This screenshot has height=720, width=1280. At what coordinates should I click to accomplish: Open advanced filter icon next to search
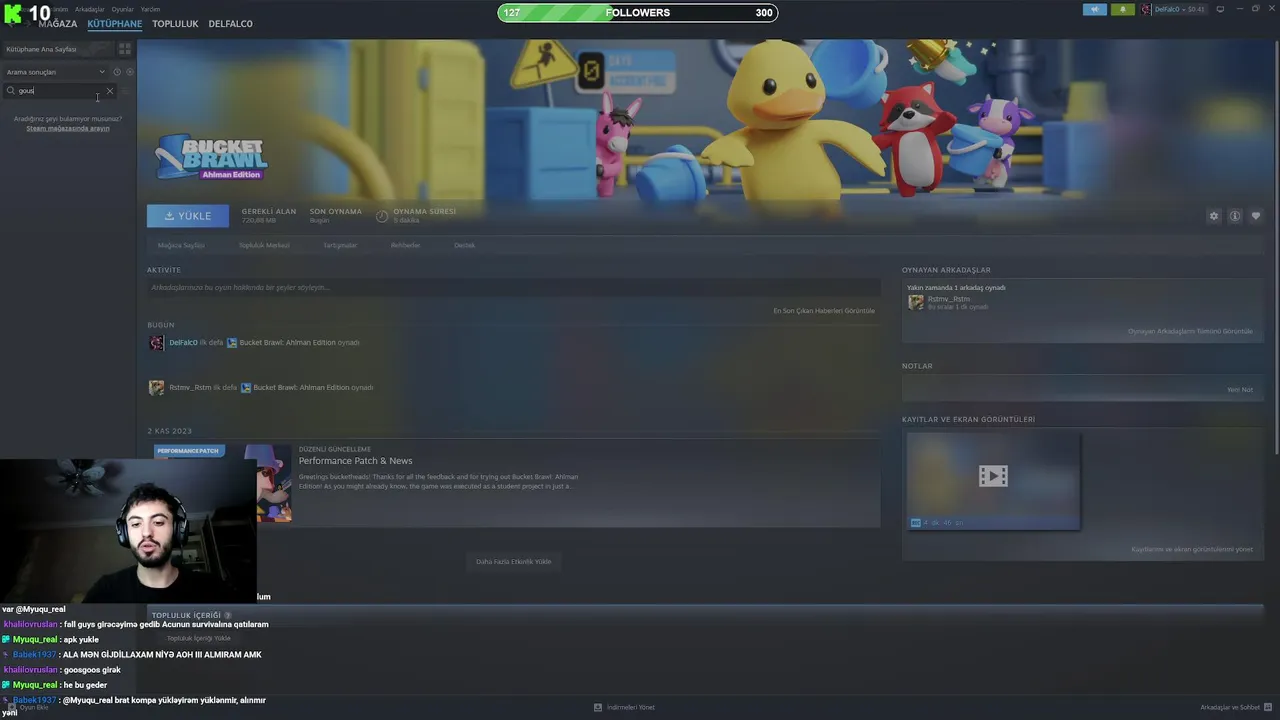click(x=126, y=91)
